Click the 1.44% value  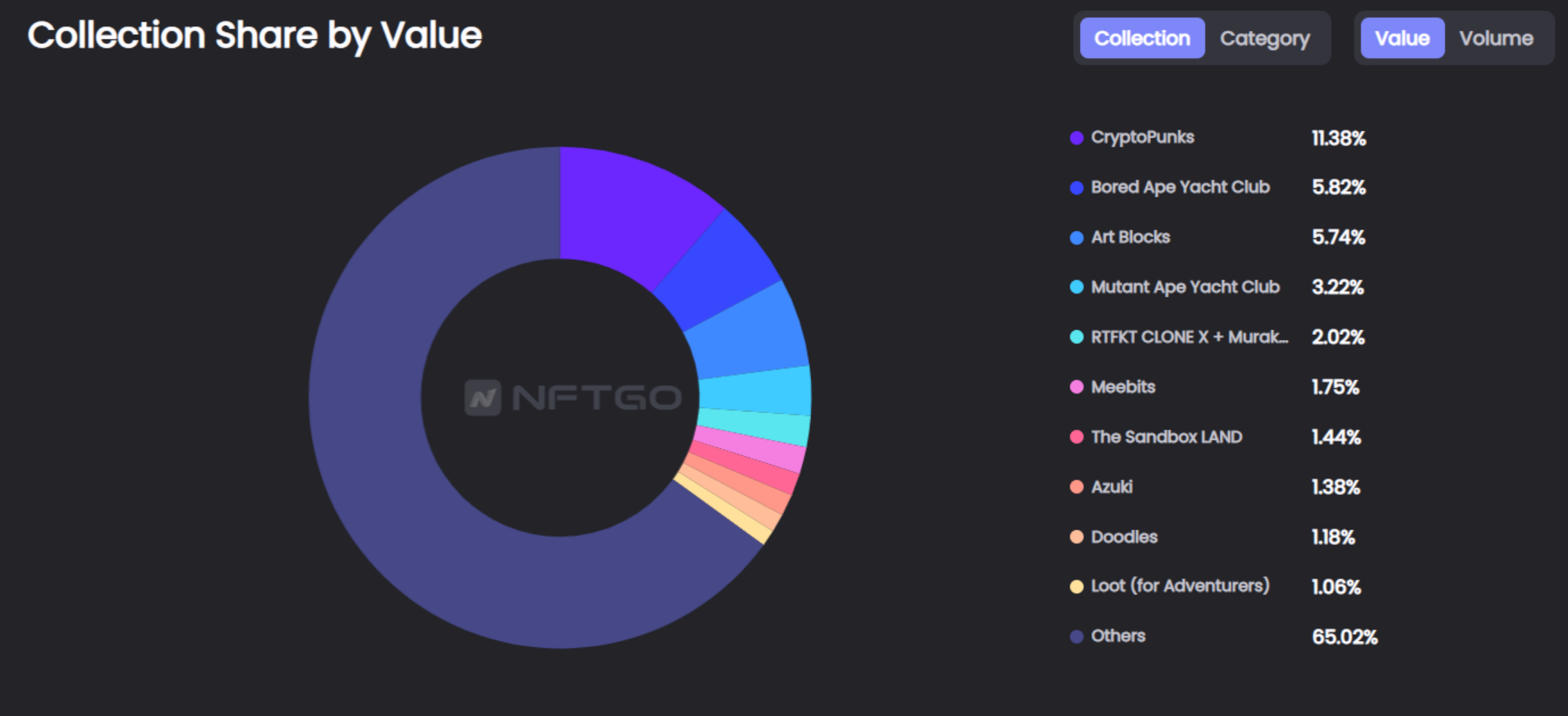pos(1336,437)
